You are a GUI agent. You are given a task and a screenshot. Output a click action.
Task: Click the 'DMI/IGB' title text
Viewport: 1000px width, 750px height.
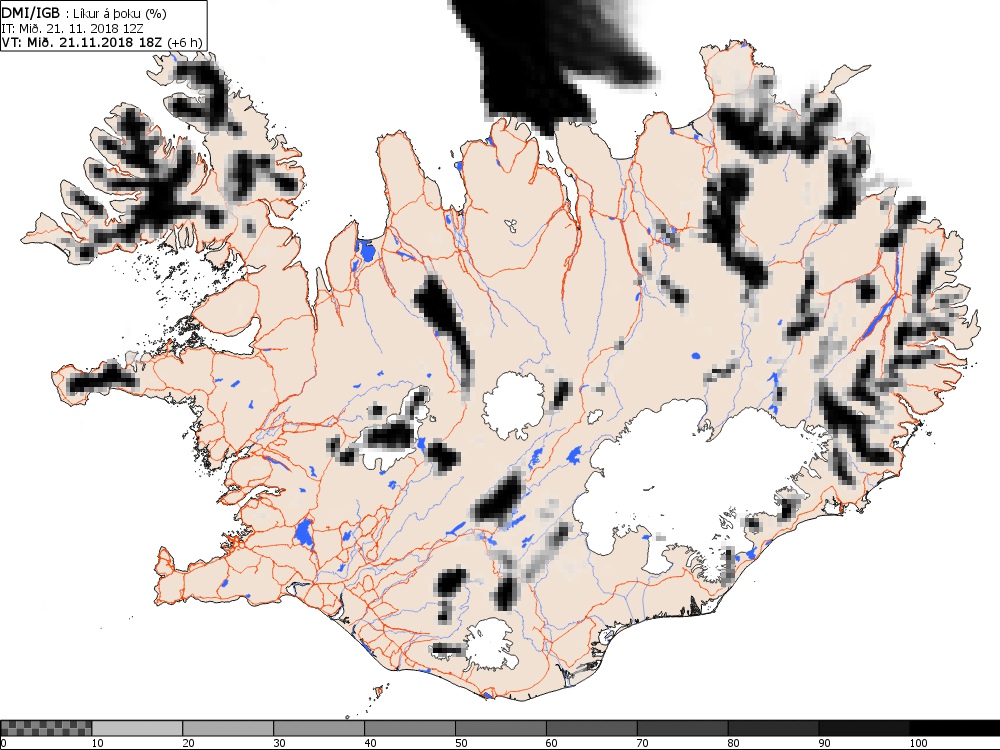click(x=31, y=13)
